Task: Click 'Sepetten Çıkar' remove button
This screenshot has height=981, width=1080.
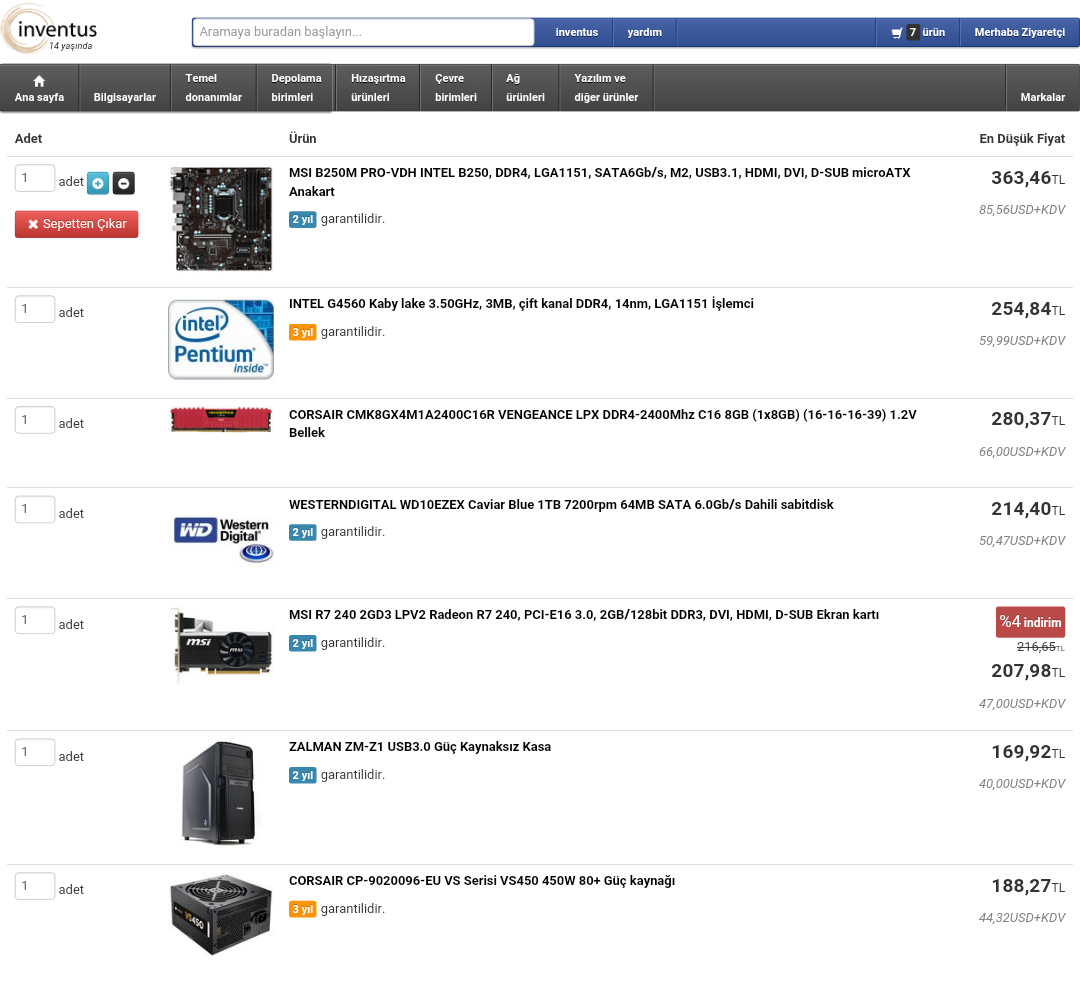Action: click(76, 224)
